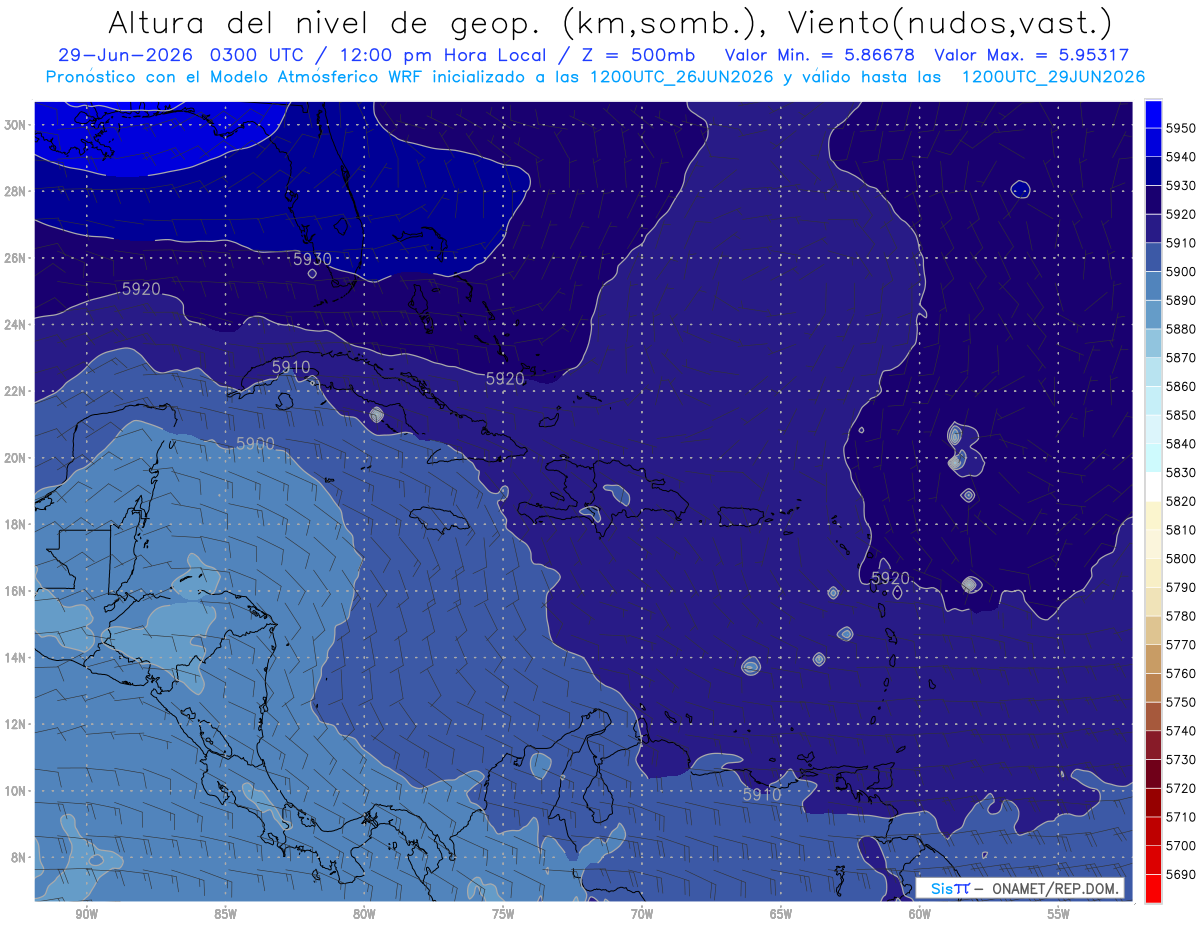Click the 80W longitude axis label

coord(364,913)
